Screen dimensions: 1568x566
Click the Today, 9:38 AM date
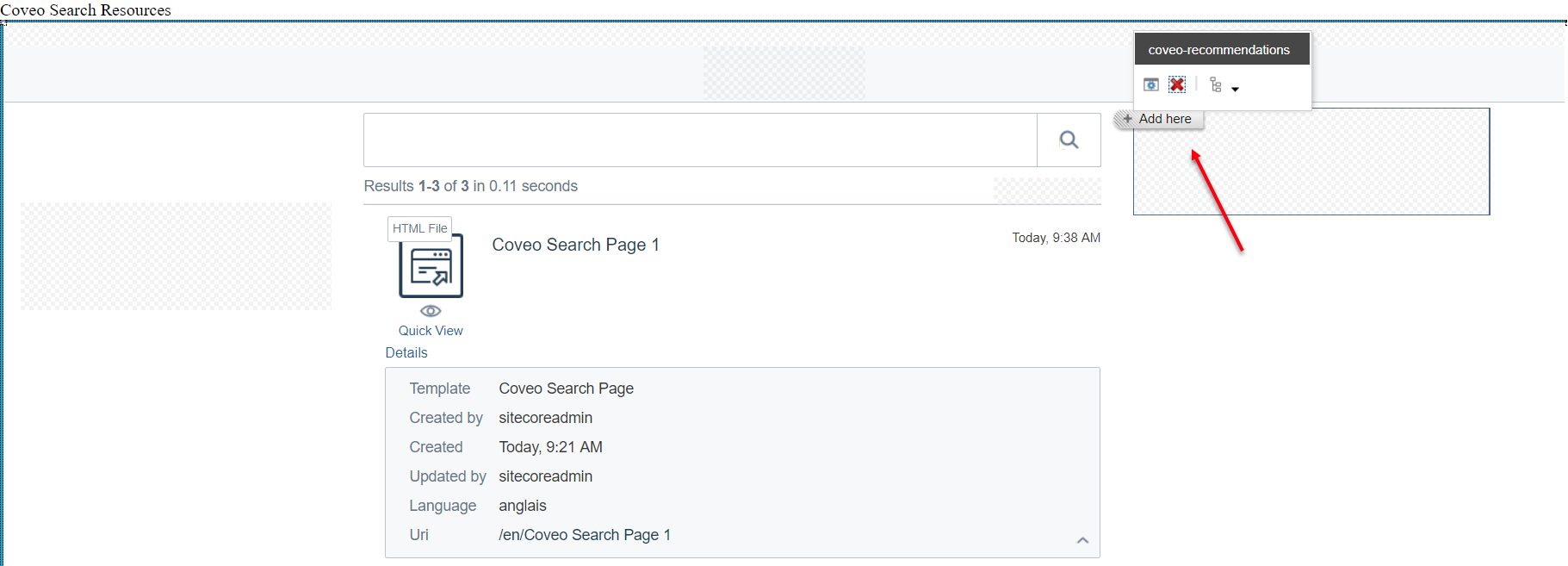pos(1056,238)
